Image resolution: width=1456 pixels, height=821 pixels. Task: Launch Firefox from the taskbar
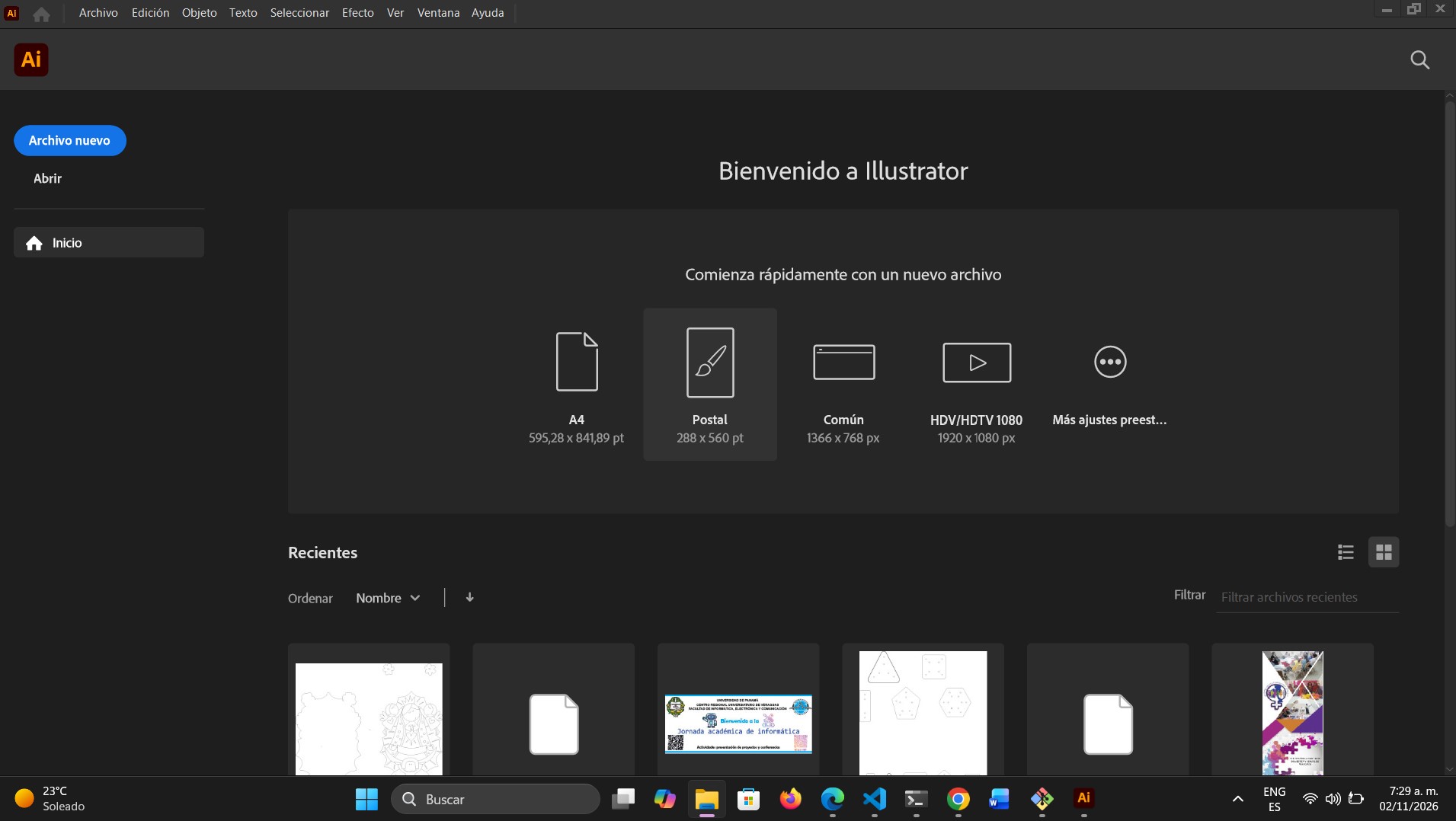(791, 799)
